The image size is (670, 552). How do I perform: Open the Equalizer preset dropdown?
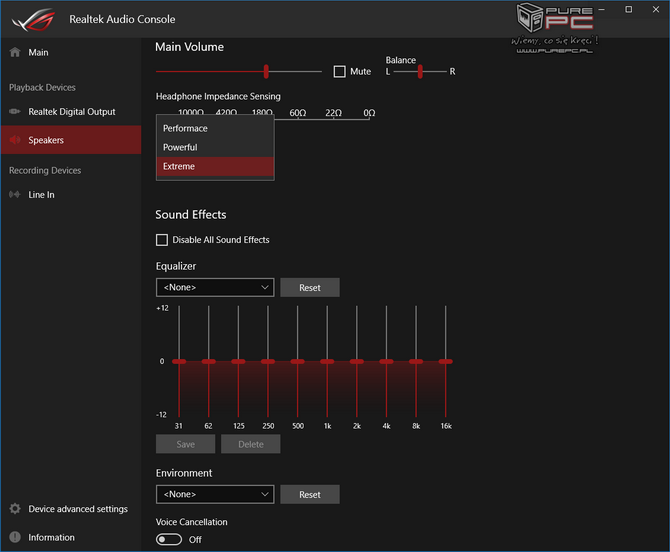[215, 287]
